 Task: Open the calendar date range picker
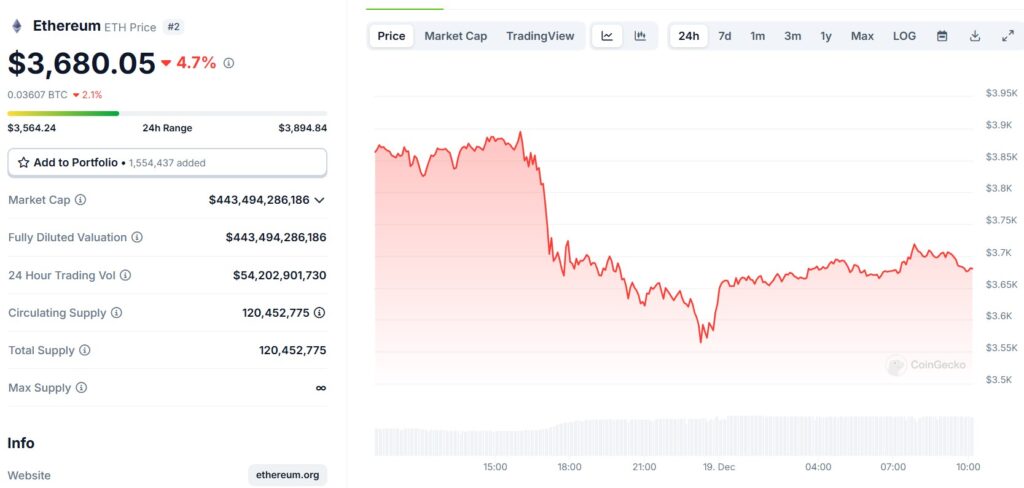pyautogui.click(x=942, y=36)
